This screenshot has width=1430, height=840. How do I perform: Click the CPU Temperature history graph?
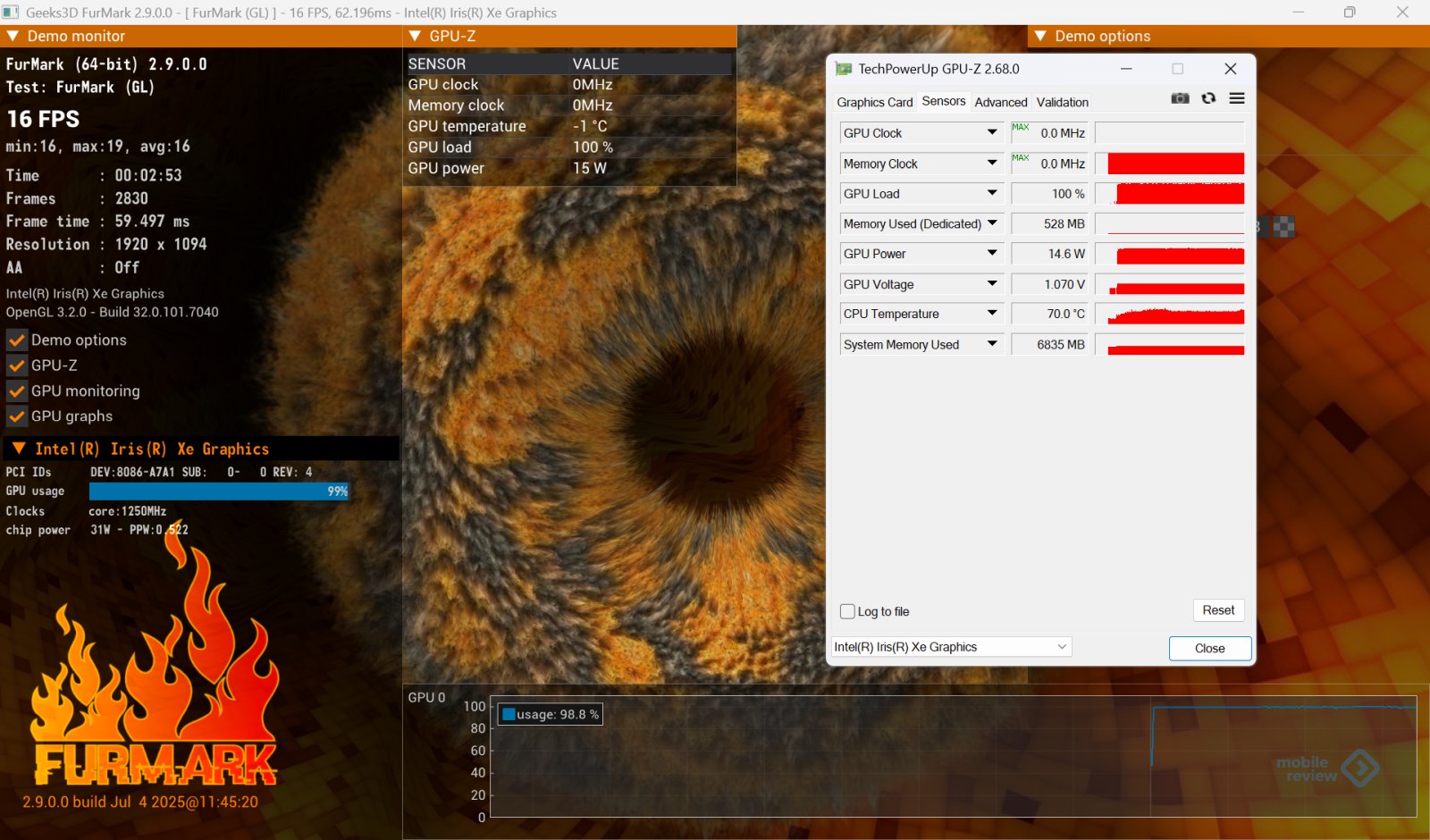click(1170, 315)
